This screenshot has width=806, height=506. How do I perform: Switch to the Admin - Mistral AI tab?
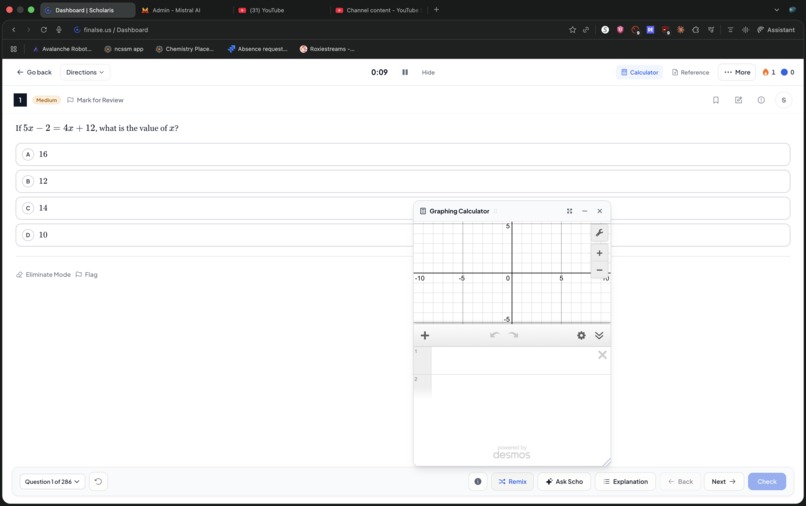click(176, 10)
